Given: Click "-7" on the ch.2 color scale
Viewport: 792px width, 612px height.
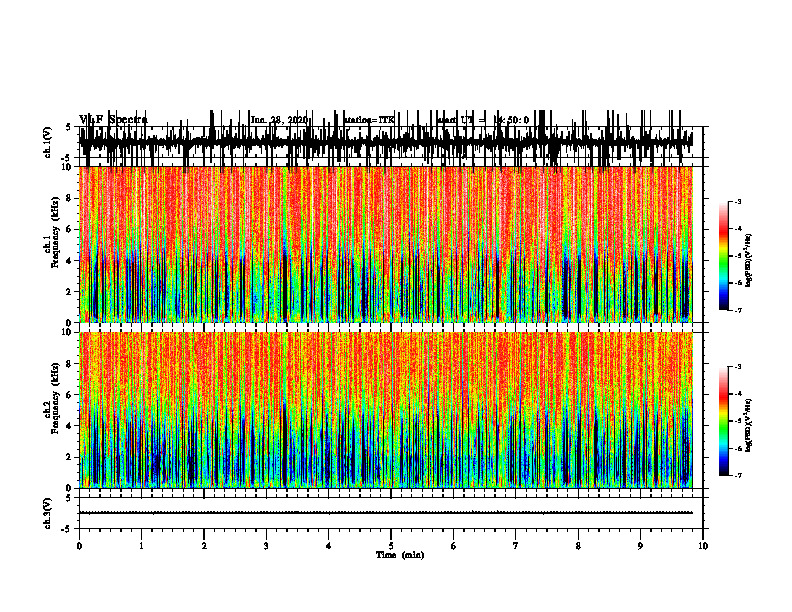Looking at the screenshot, I should coord(738,476).
